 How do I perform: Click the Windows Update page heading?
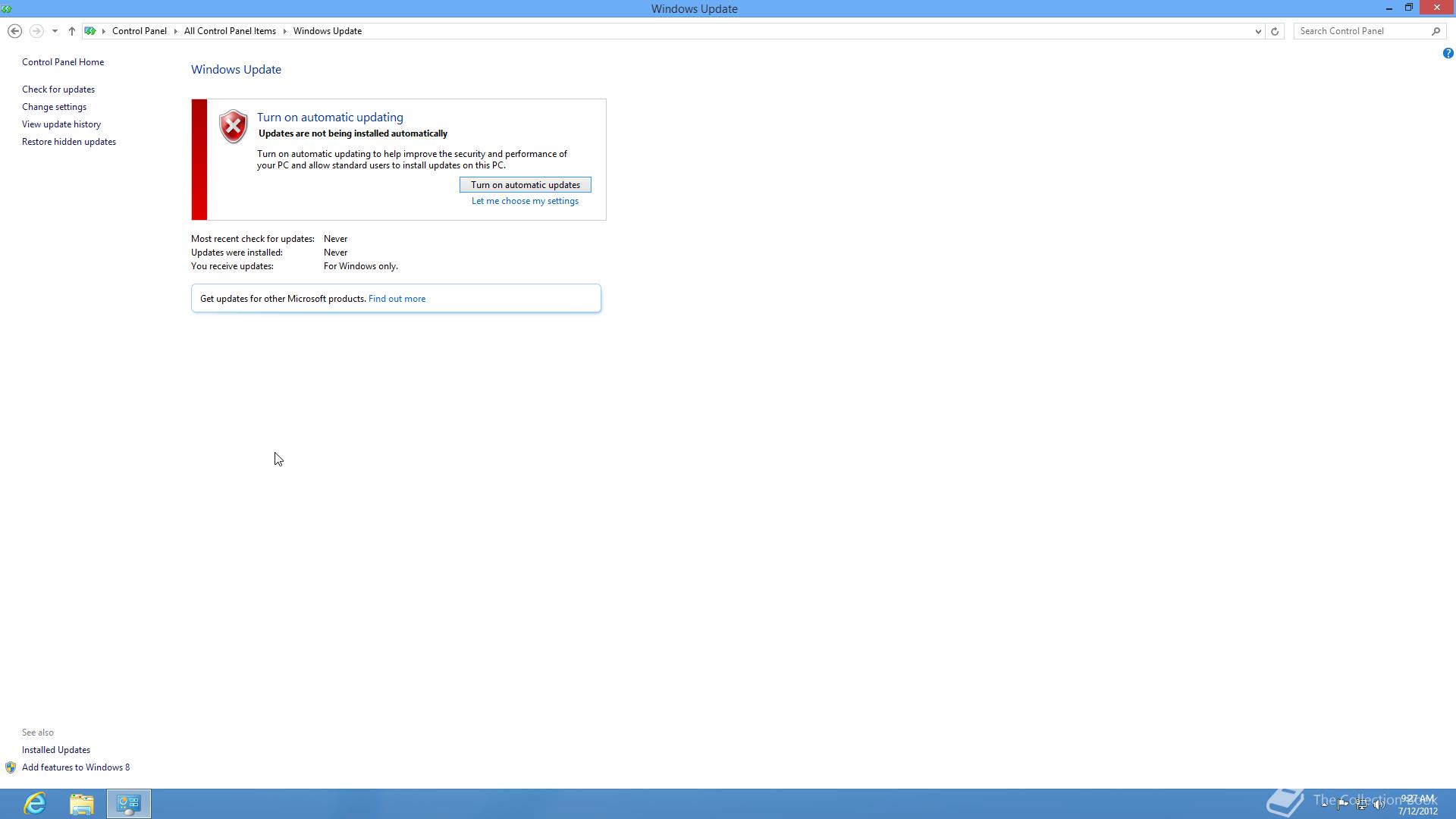236,70
